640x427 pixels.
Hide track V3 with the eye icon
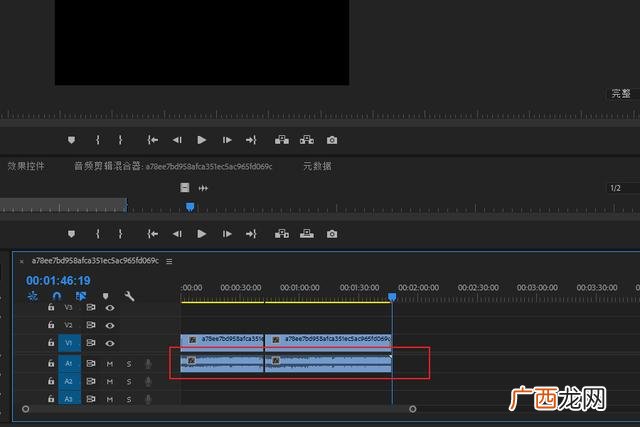(x=110, y=308)
